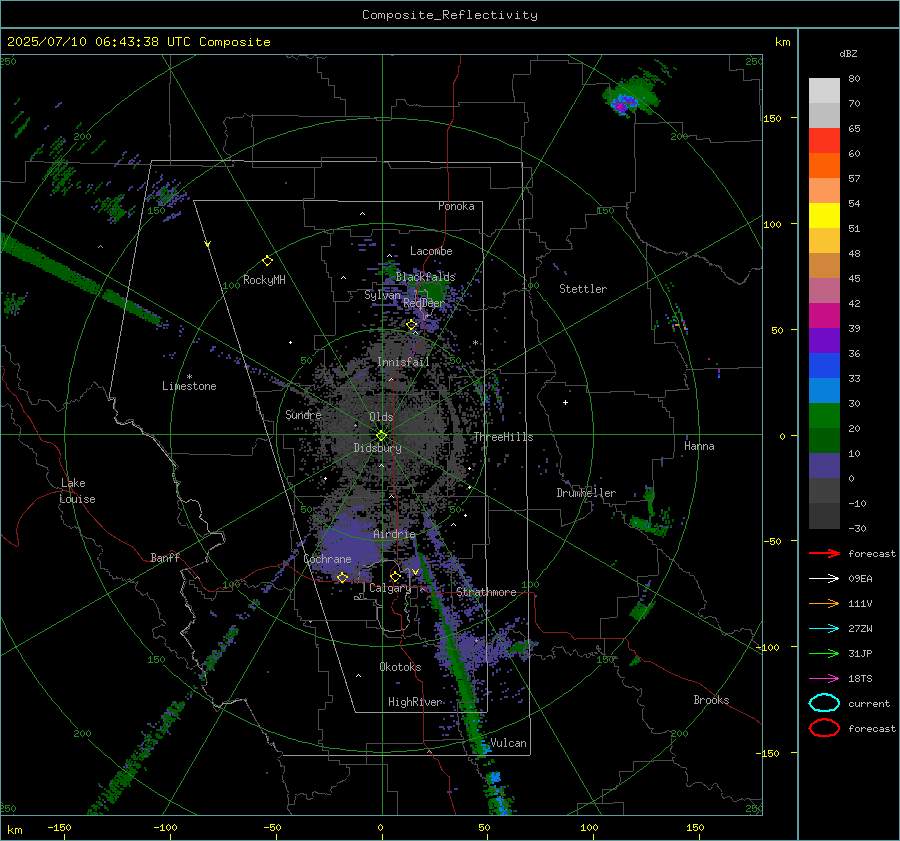Pick magenta swatch between 42 and 39
Image resolution: width=900 pixels, height=841 pixels.
point(824,316)
